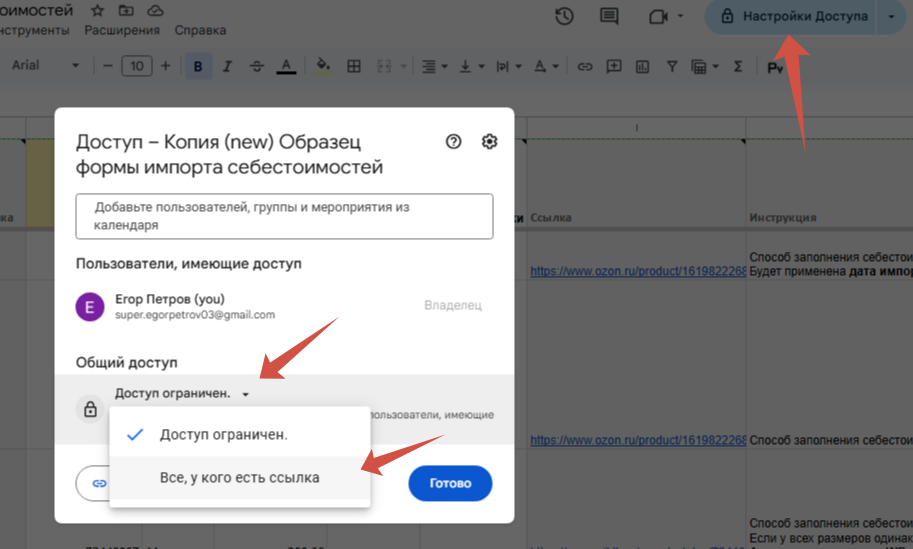
Task: Click the Владелец role label
Action: [x=452, y=305]
